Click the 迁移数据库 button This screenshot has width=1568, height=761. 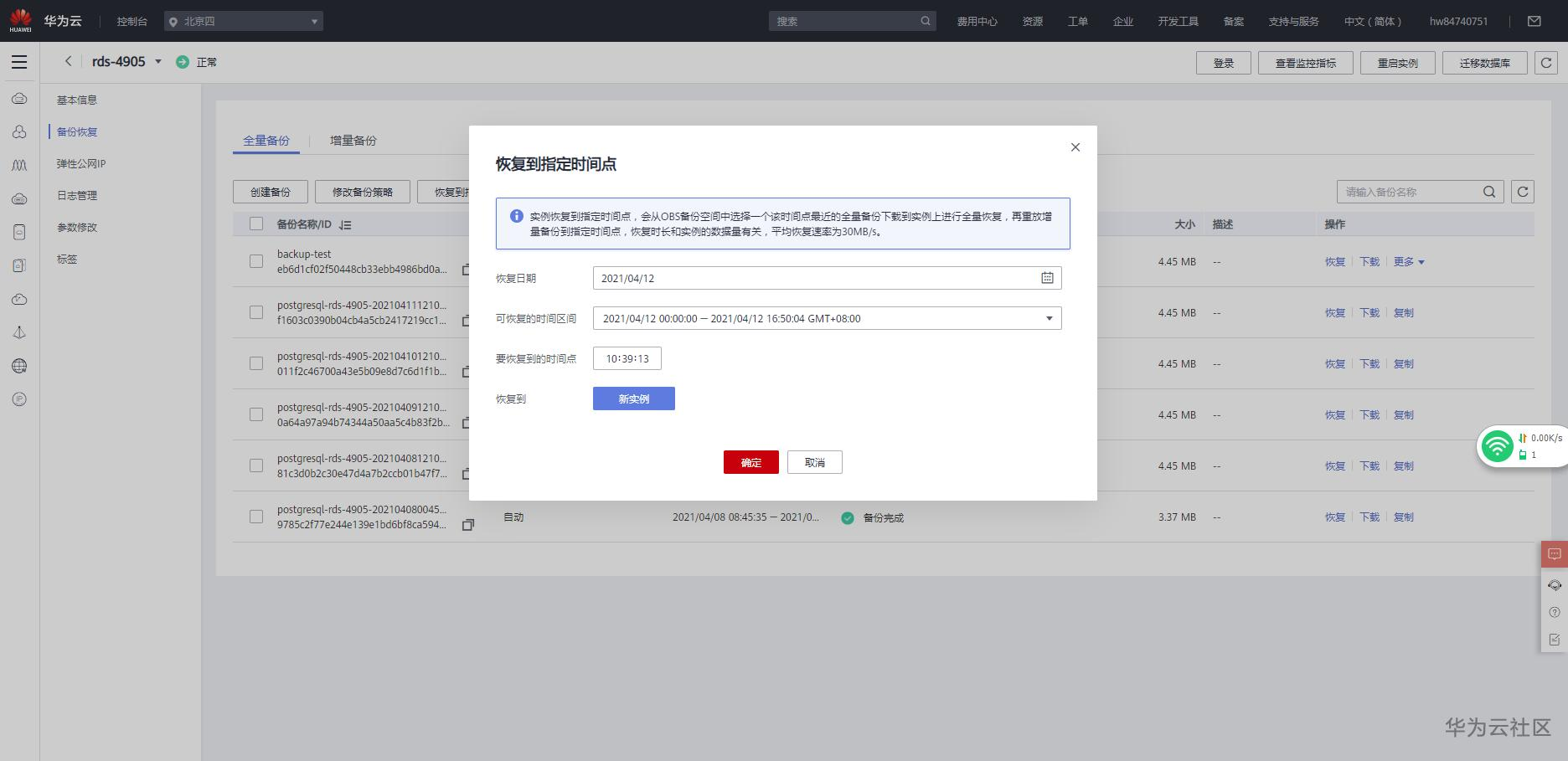pos(1485,63)
